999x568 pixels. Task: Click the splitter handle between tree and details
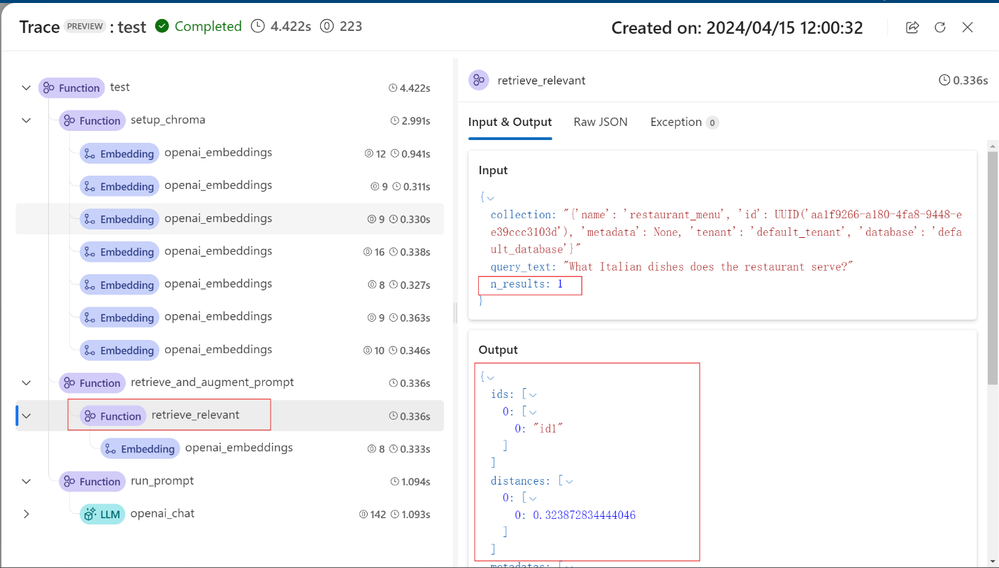455,312
